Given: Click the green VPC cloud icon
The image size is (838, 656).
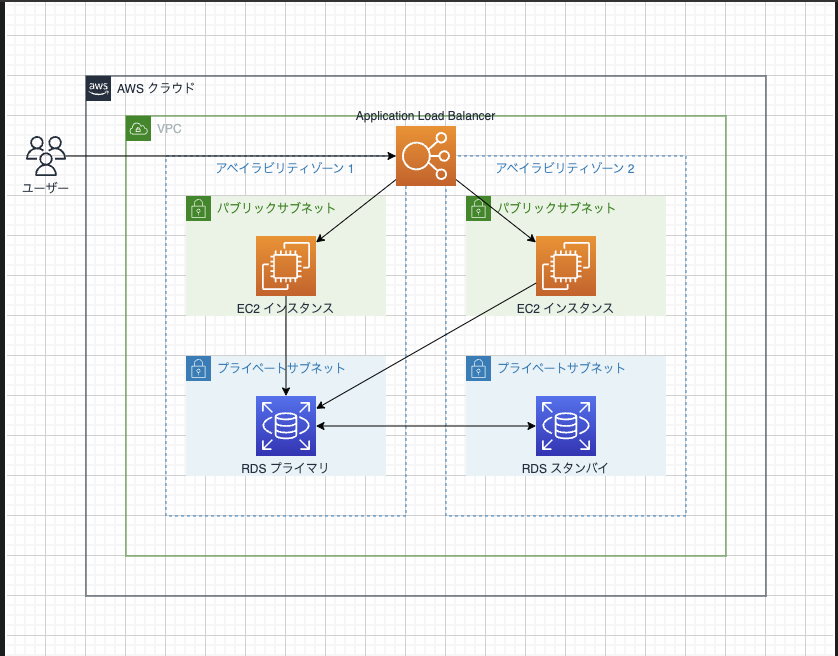Looking at the screenshot, I should click(138, 128).
